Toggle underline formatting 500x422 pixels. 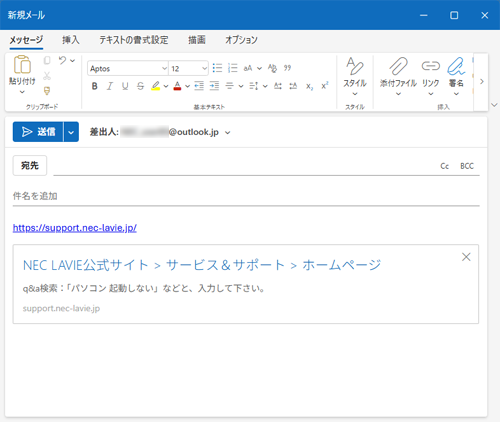click(x=125, y=86)
